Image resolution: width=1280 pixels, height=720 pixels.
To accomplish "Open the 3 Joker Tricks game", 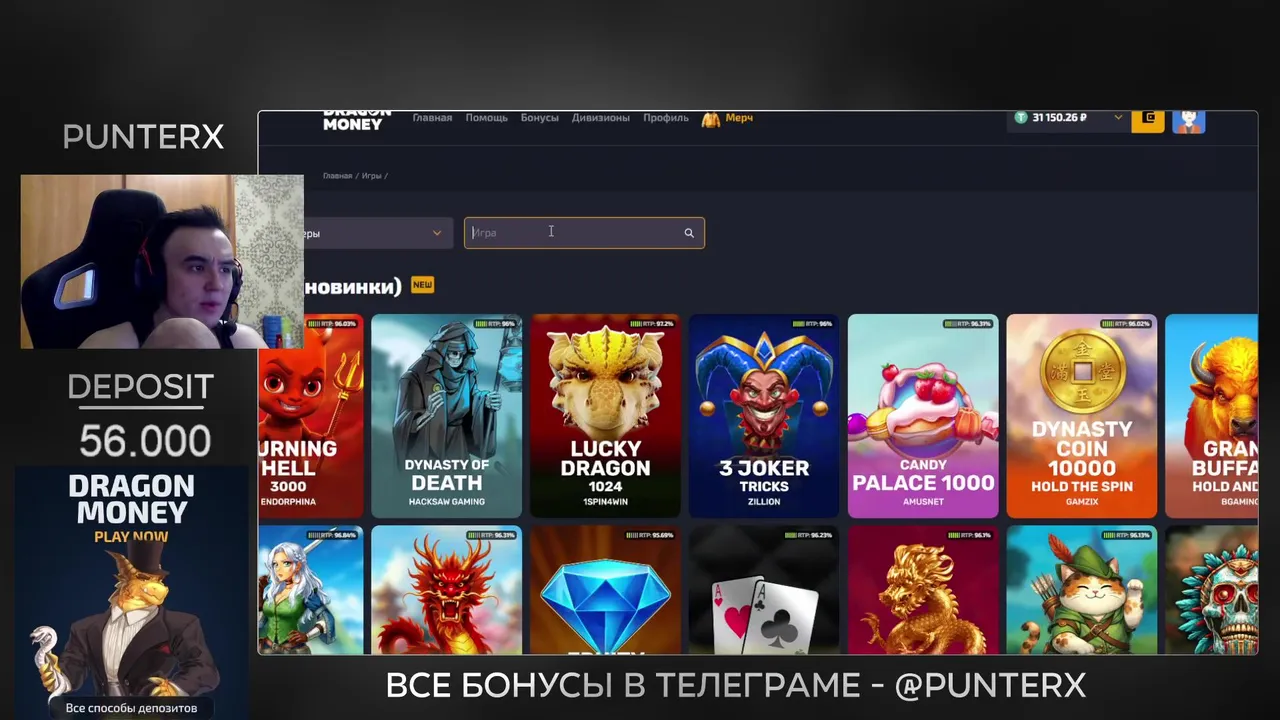I will (764, 416).
